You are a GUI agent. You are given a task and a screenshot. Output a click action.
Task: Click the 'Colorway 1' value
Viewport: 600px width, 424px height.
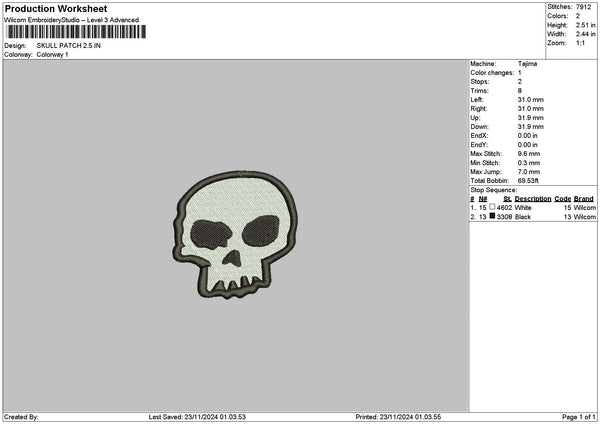pyautogui.click(x=52, y=55)
